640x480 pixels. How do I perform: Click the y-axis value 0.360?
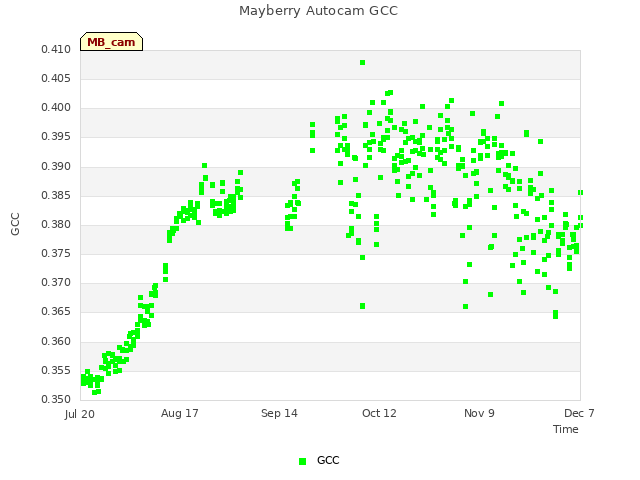coord(56,341)
